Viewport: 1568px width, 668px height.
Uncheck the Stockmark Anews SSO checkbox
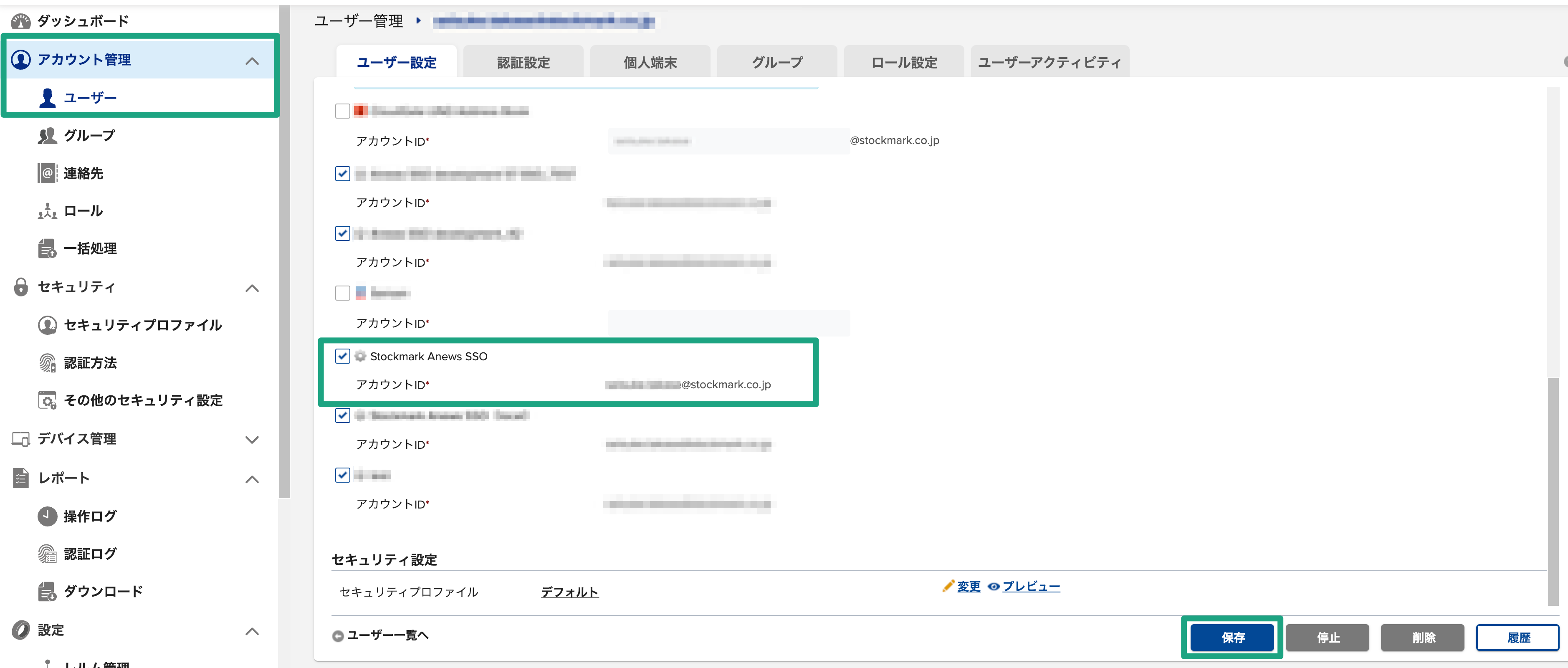coord(343,356)
